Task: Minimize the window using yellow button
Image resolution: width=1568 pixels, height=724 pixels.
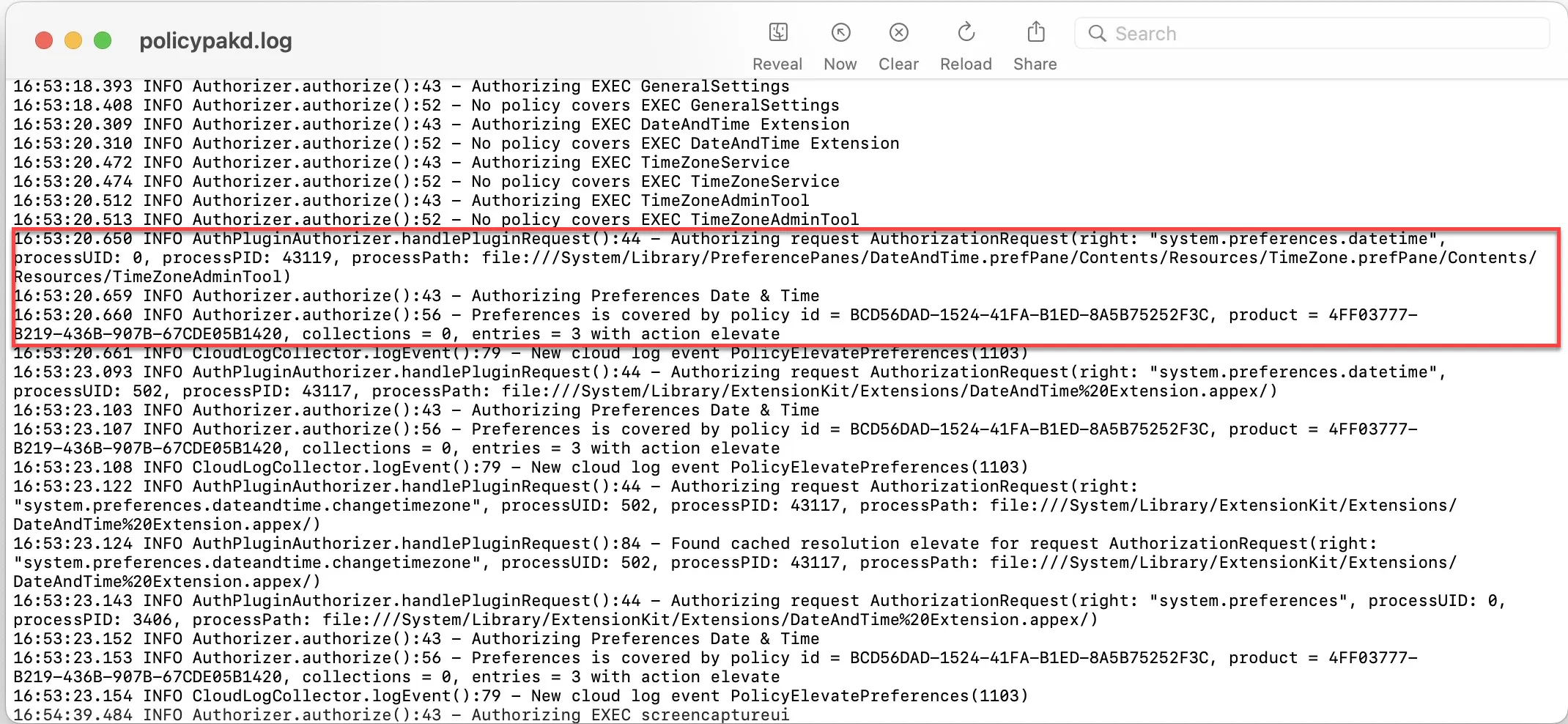Action: click(73, 40)
